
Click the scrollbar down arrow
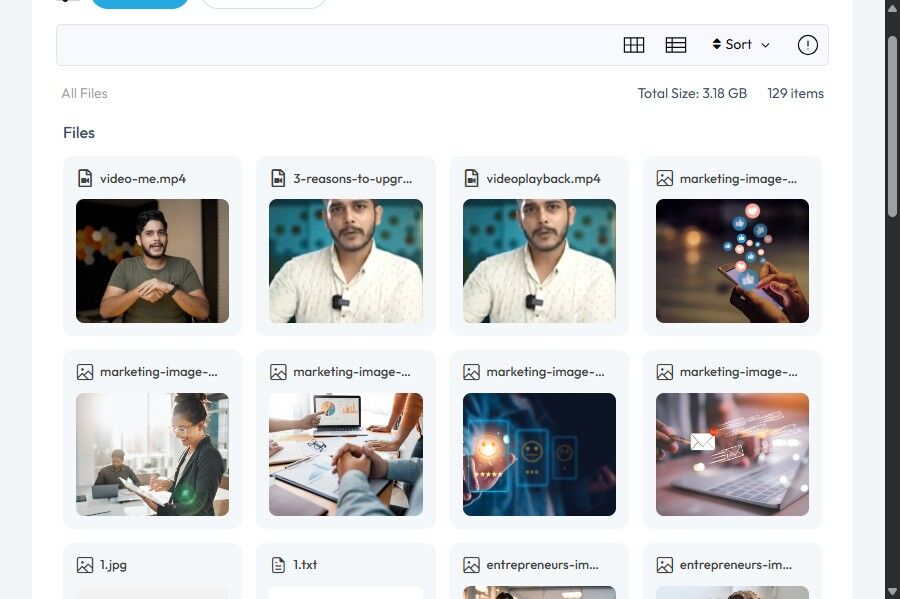tap(892, 591)
